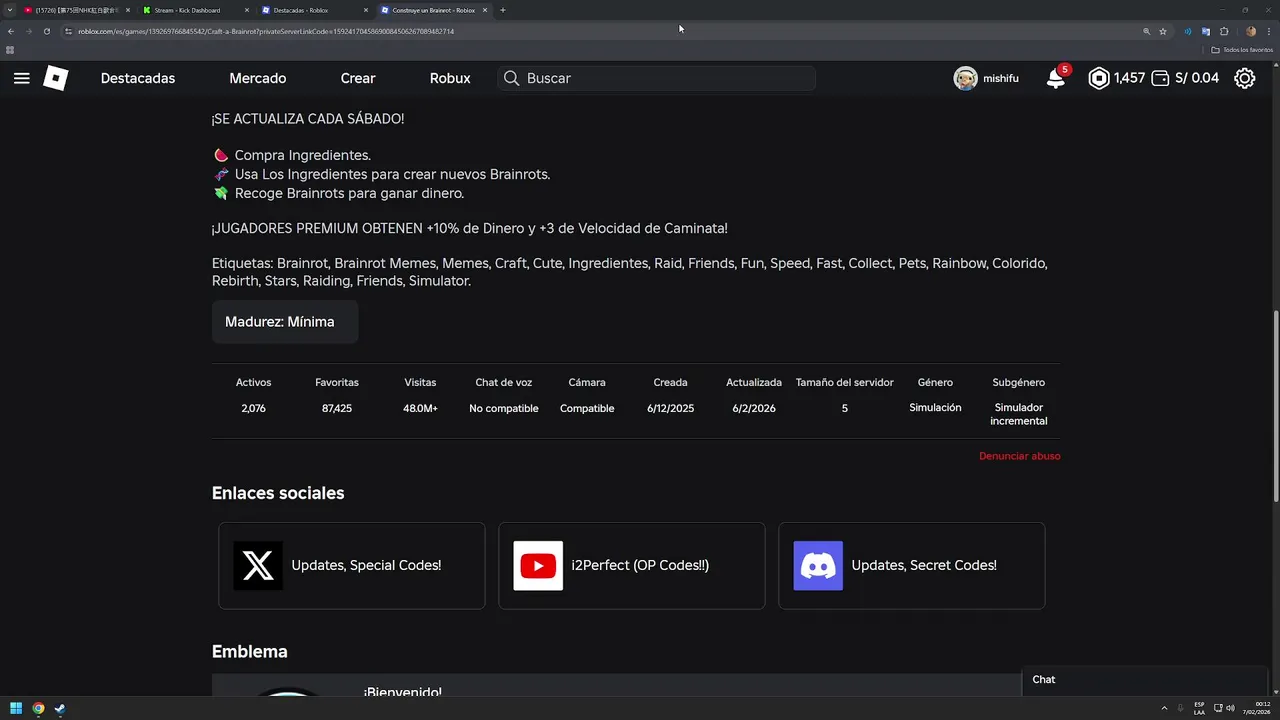Open the 1,457 Robux balance
Image resolution: width=1280 pixels, height=720 pixels.
(x=1130, y=78)
